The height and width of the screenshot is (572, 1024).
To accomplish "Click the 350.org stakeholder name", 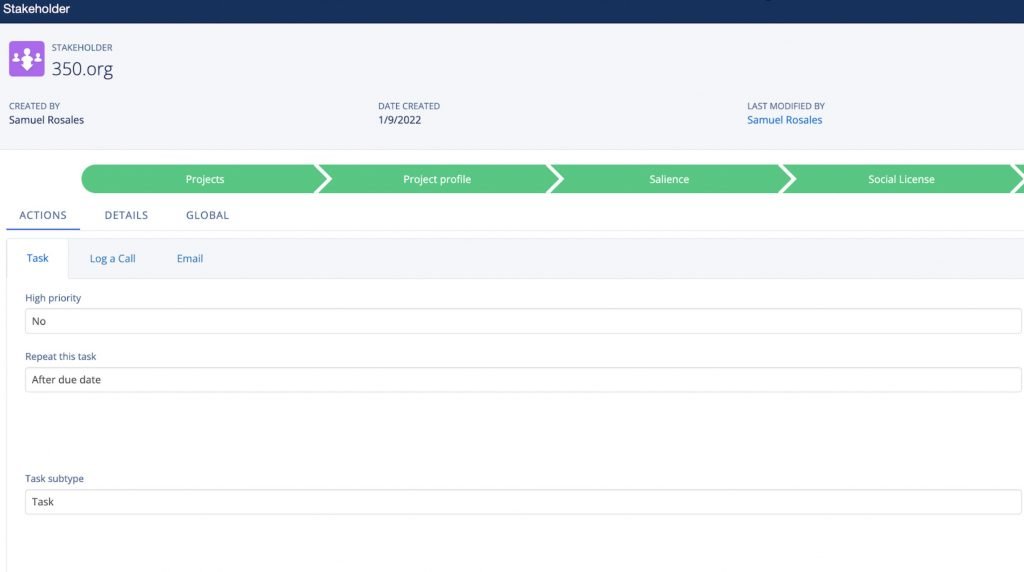I will coord(82,69).
